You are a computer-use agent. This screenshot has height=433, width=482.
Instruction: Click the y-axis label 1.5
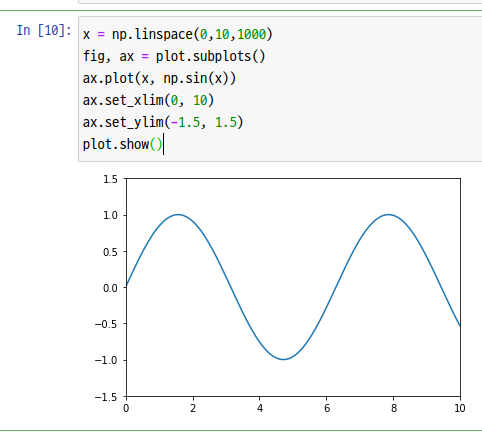tap(110, 179)
